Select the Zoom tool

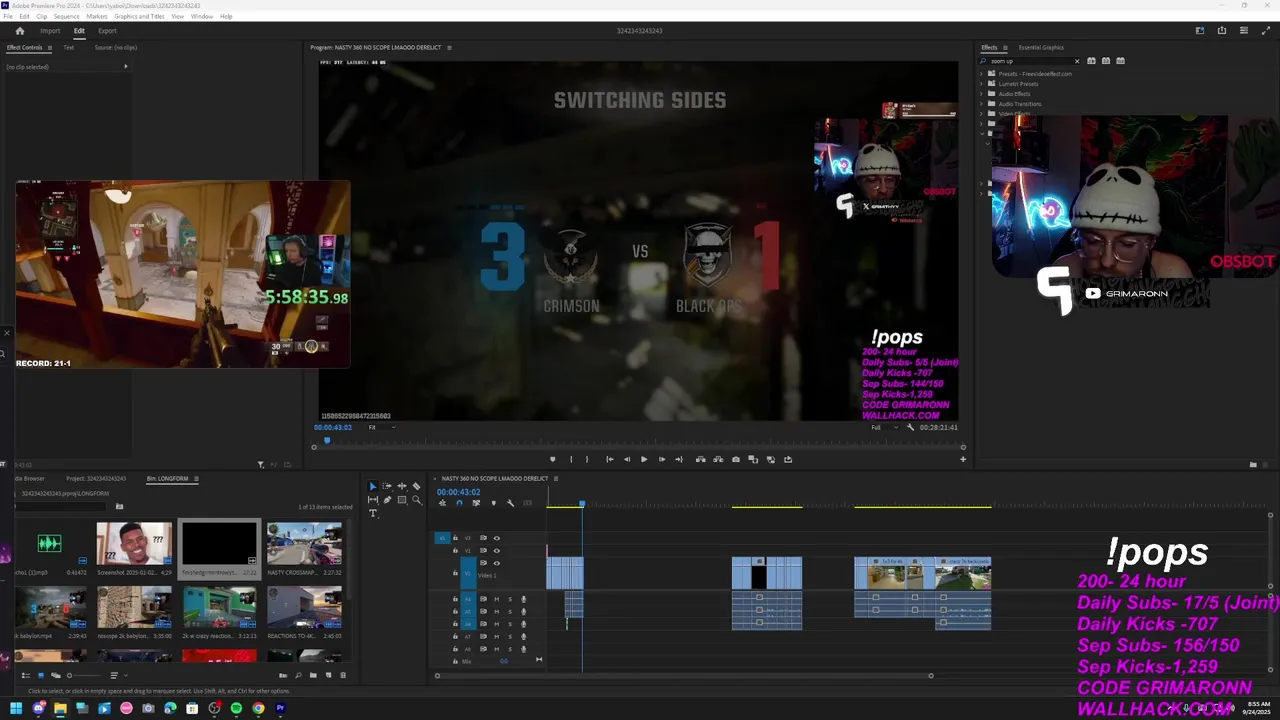pyautogui.click(x=416, y=500)
